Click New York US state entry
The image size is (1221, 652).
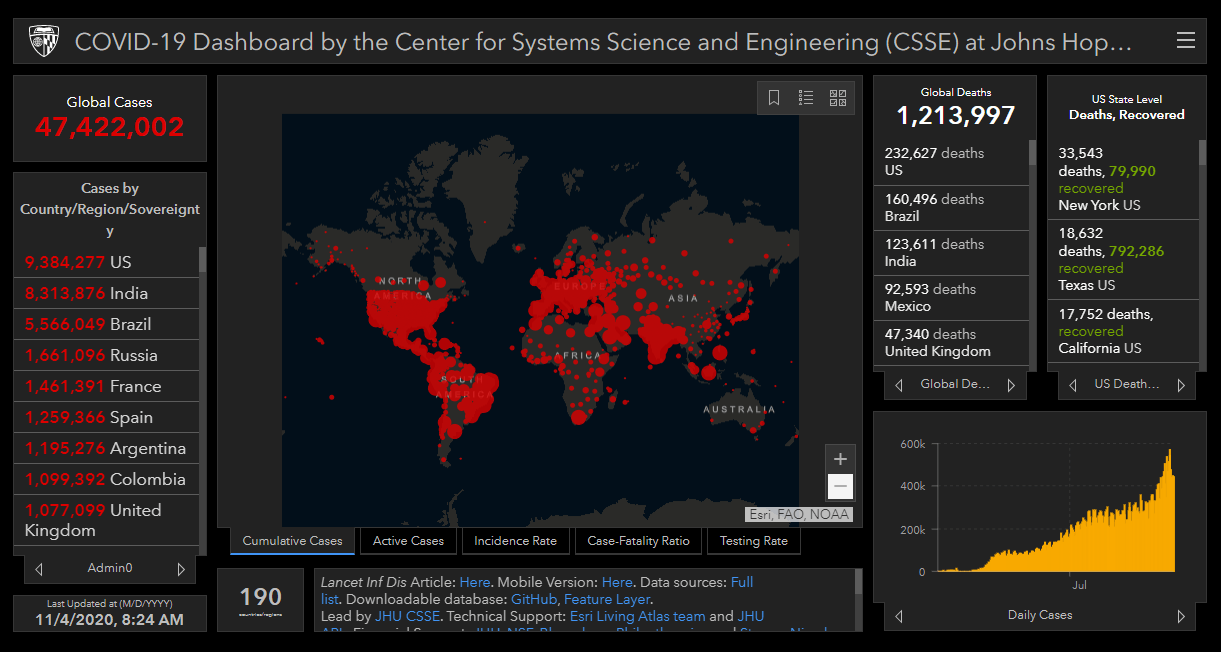(x=1123, y=179)
